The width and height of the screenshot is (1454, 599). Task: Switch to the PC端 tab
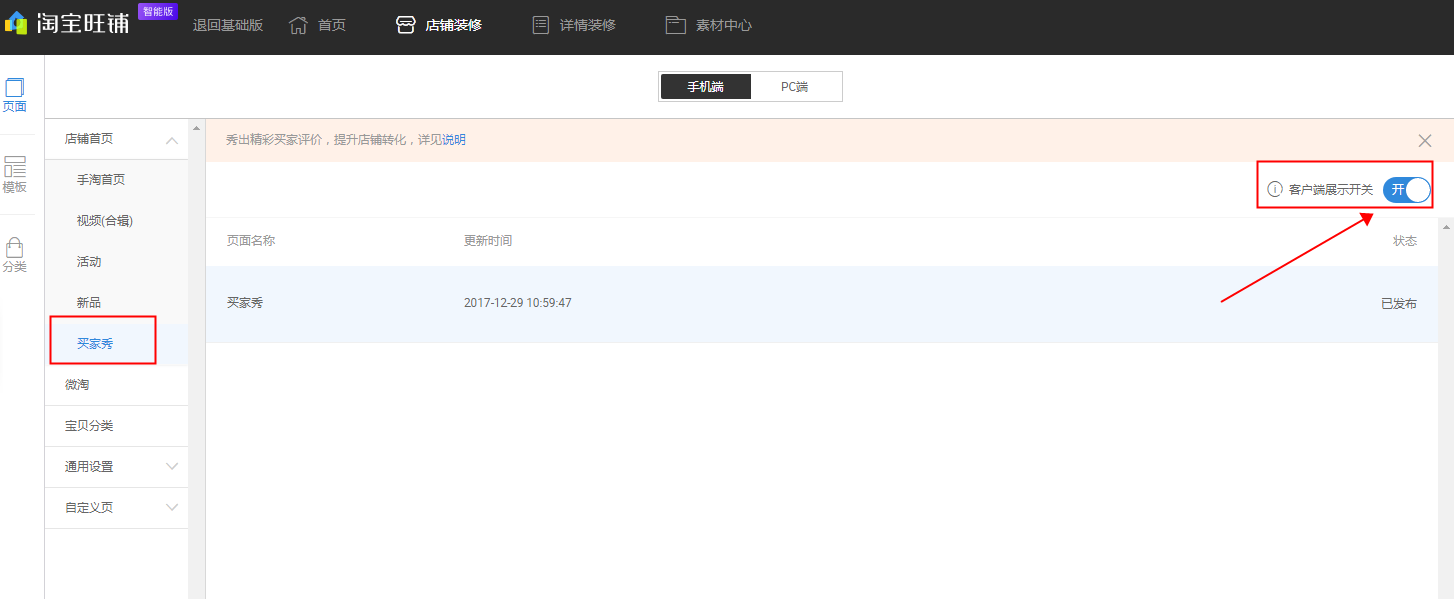click(796, 86)
